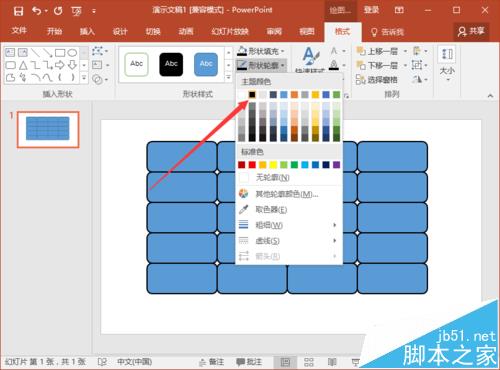Switch to the 动画 (Animations) tab

[186, 31]
